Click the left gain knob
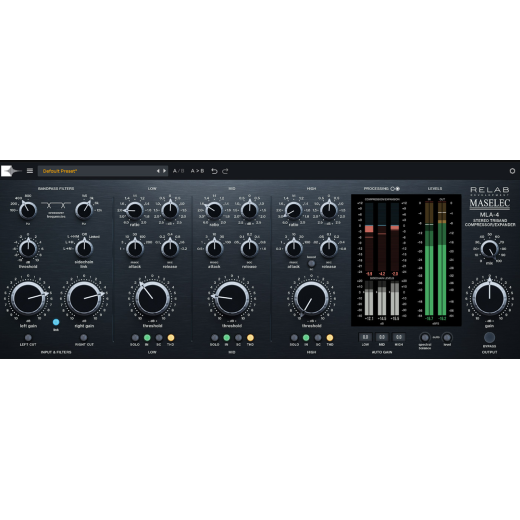Screen dimensions: 520x520 28,298
